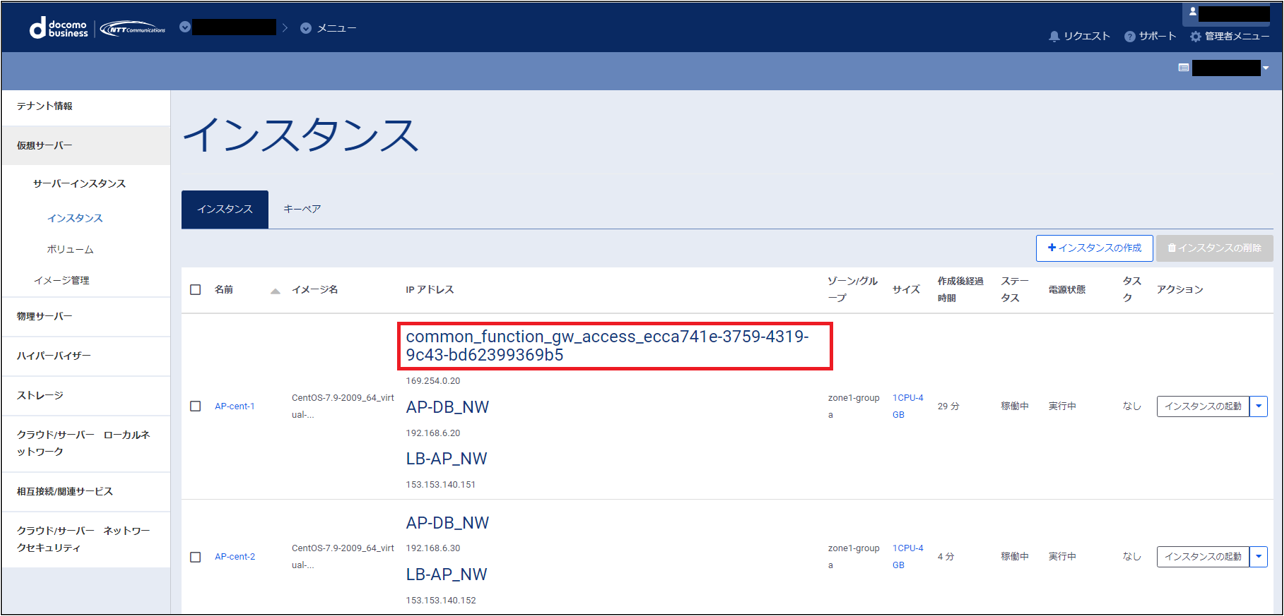Open ボリューム in the sidebar
The width and height of the screenshot is (1284, 616).
click(x=70, y=250)
